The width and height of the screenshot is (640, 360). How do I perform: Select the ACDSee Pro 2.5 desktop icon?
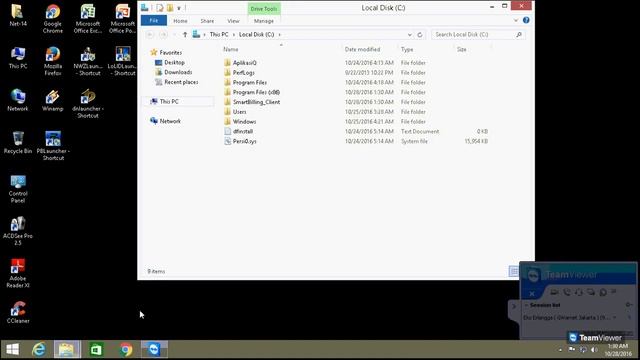click(x=18, y=231)
